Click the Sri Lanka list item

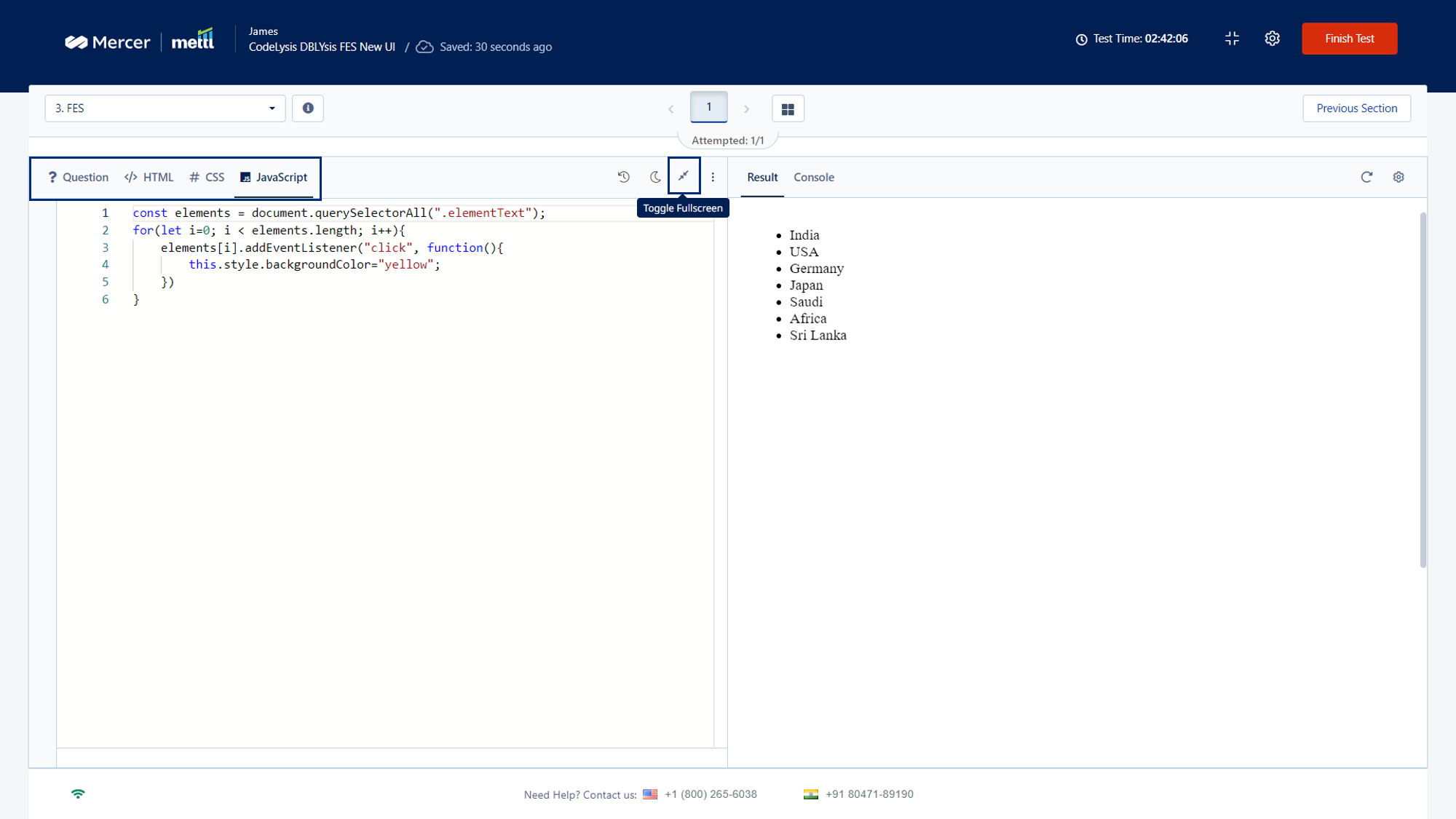tap(818, 336)
